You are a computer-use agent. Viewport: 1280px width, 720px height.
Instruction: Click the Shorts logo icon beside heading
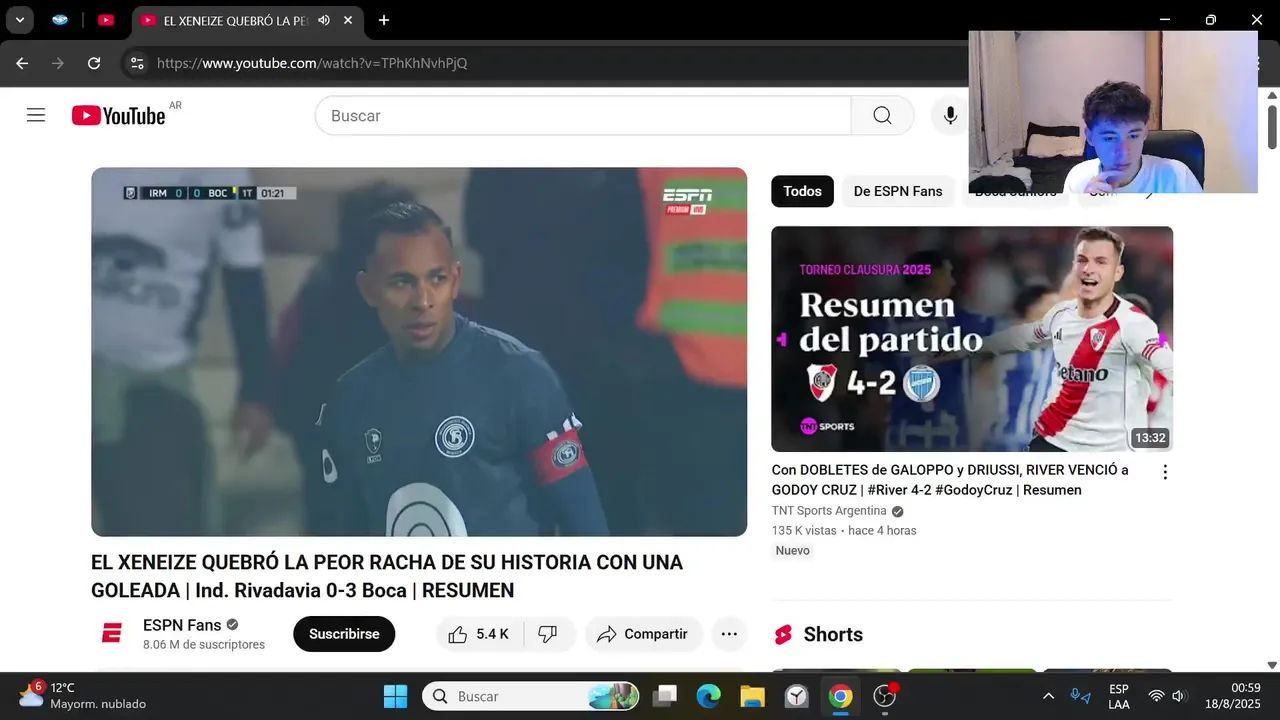click(783, 635)
